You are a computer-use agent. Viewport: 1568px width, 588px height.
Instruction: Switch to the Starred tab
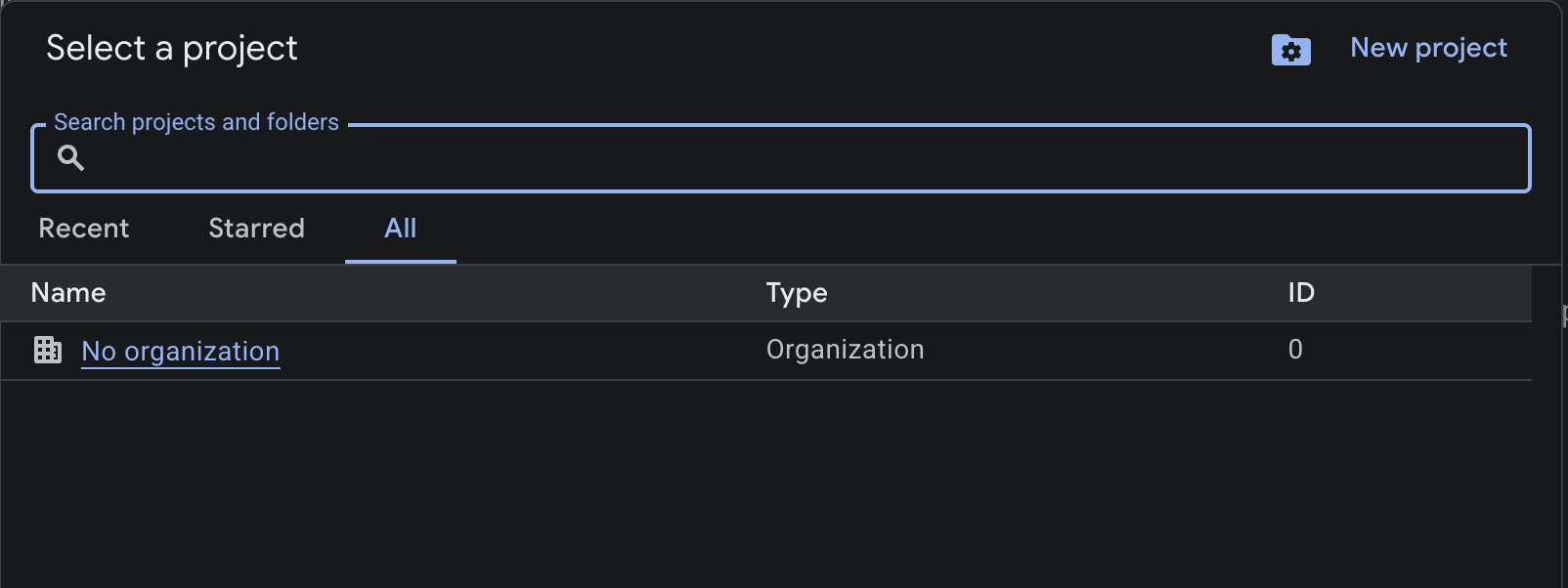[x=255, y=229]
